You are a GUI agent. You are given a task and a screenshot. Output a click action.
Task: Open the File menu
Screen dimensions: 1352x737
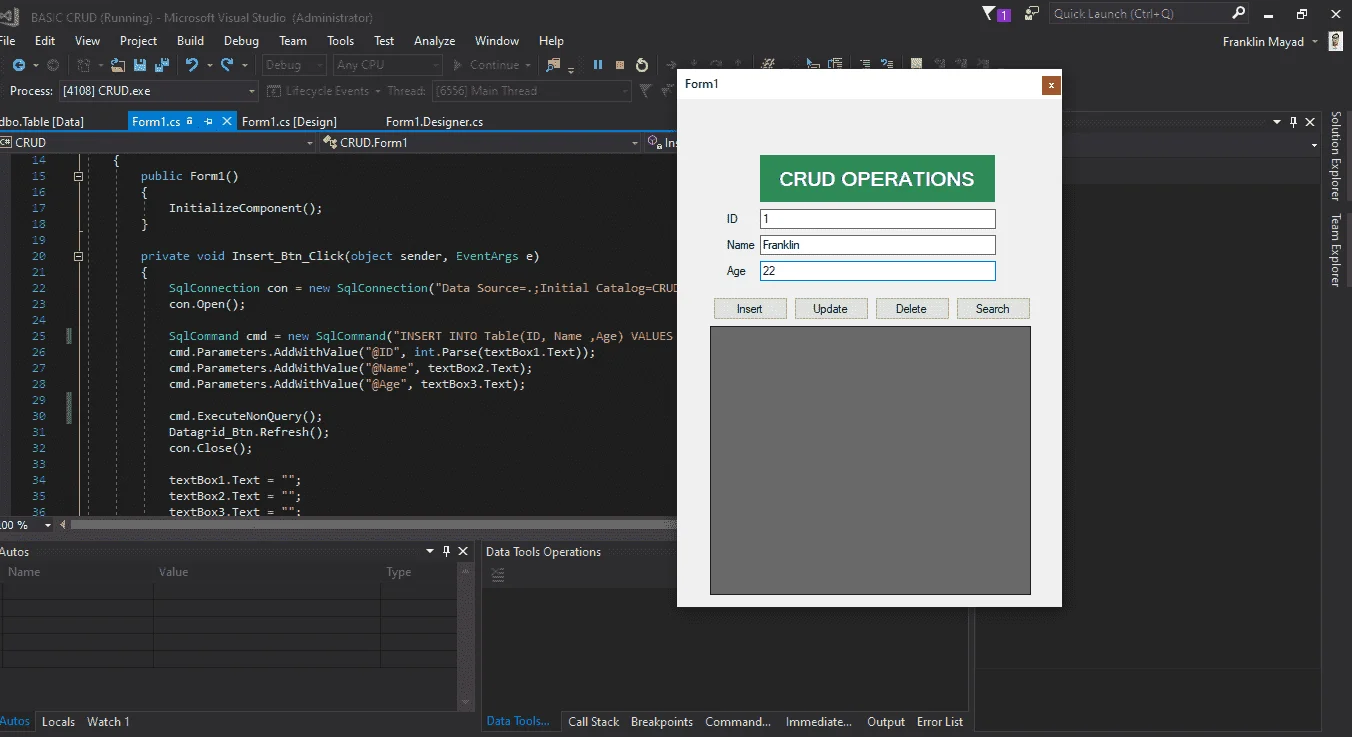coord(8,41)
